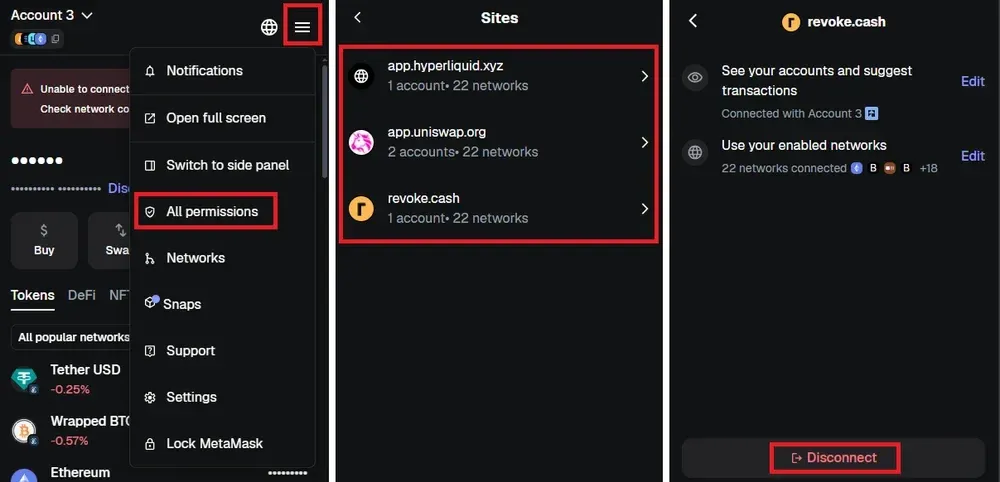Image resolution: width=1000 pixels, height=482 pixels.
Task: Edit the enabled networks permission
Action: pos(972,156)
